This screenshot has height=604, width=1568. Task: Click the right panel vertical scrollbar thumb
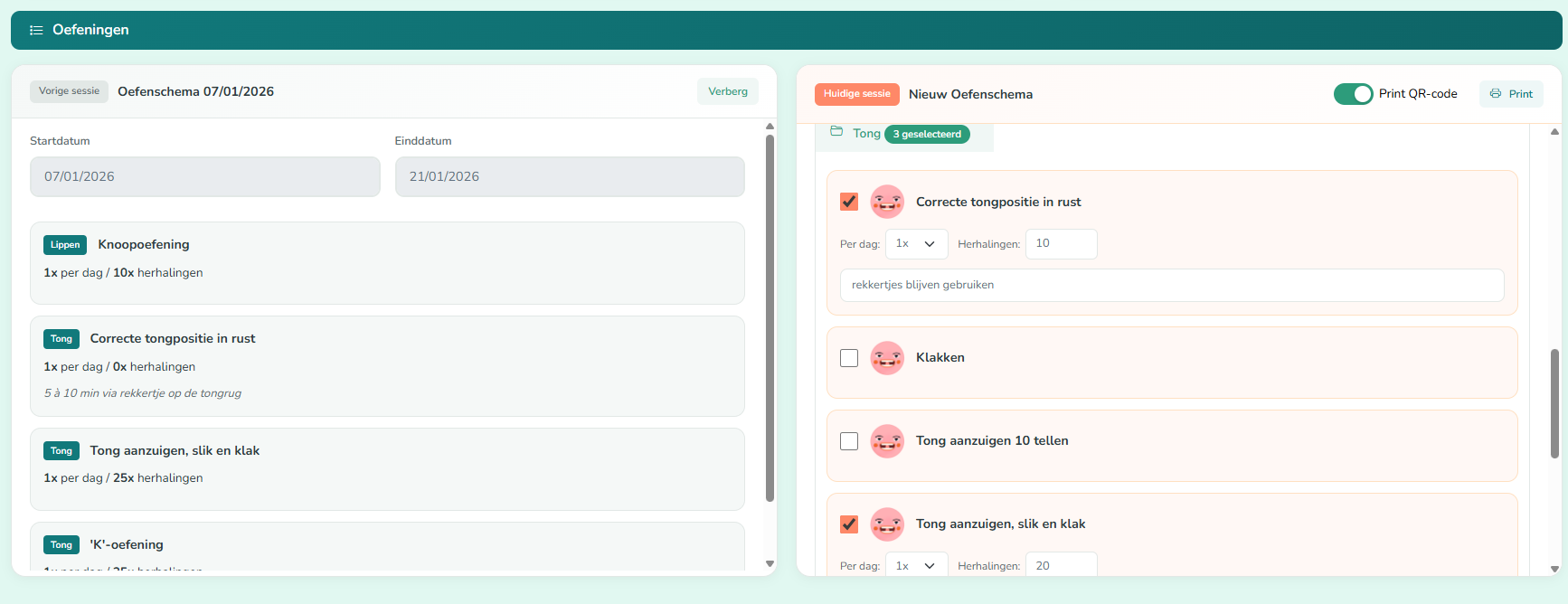point(1554,402)
